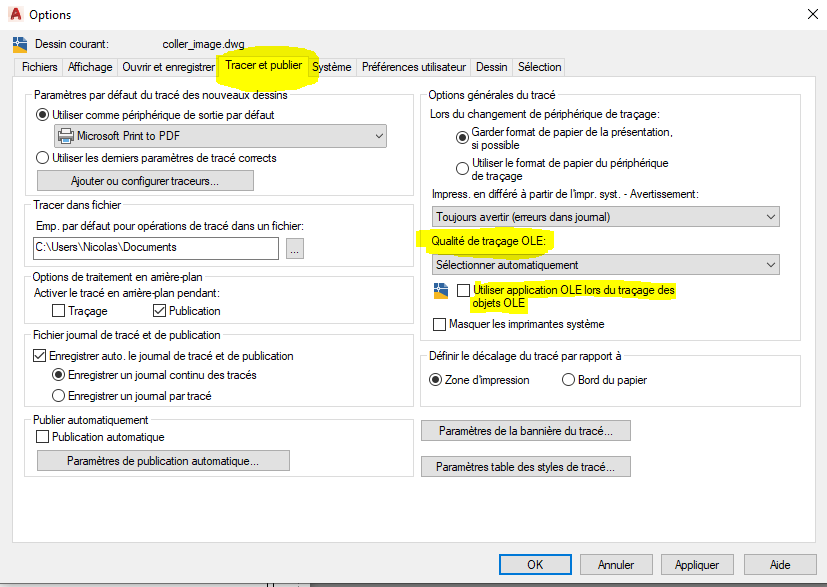Image resolution: width=827 pixels, height=587 pixels.
Task: Toggle Masquer les imprimantes système checkbox
Action: pos(440,324)
